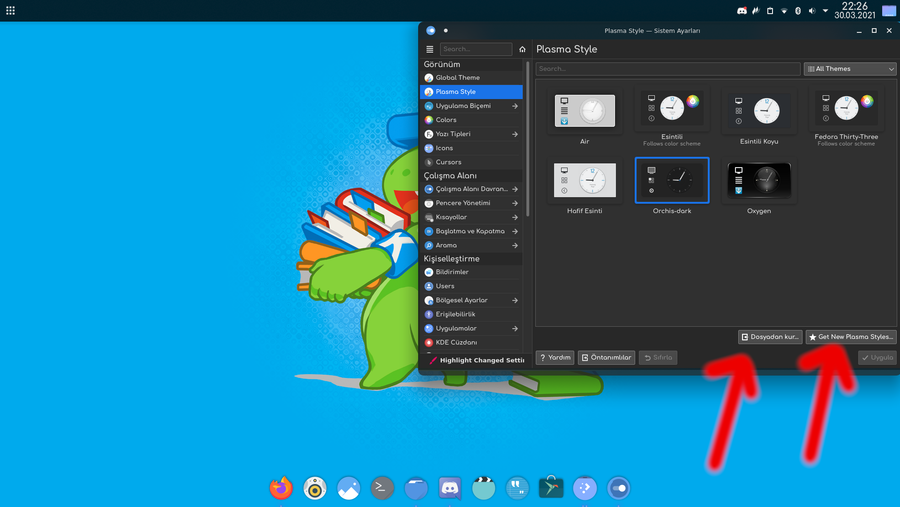The width and height of the screenshot is (900, 507).
Task: Click the Dosyadan kur button
Action: (770, 337)
